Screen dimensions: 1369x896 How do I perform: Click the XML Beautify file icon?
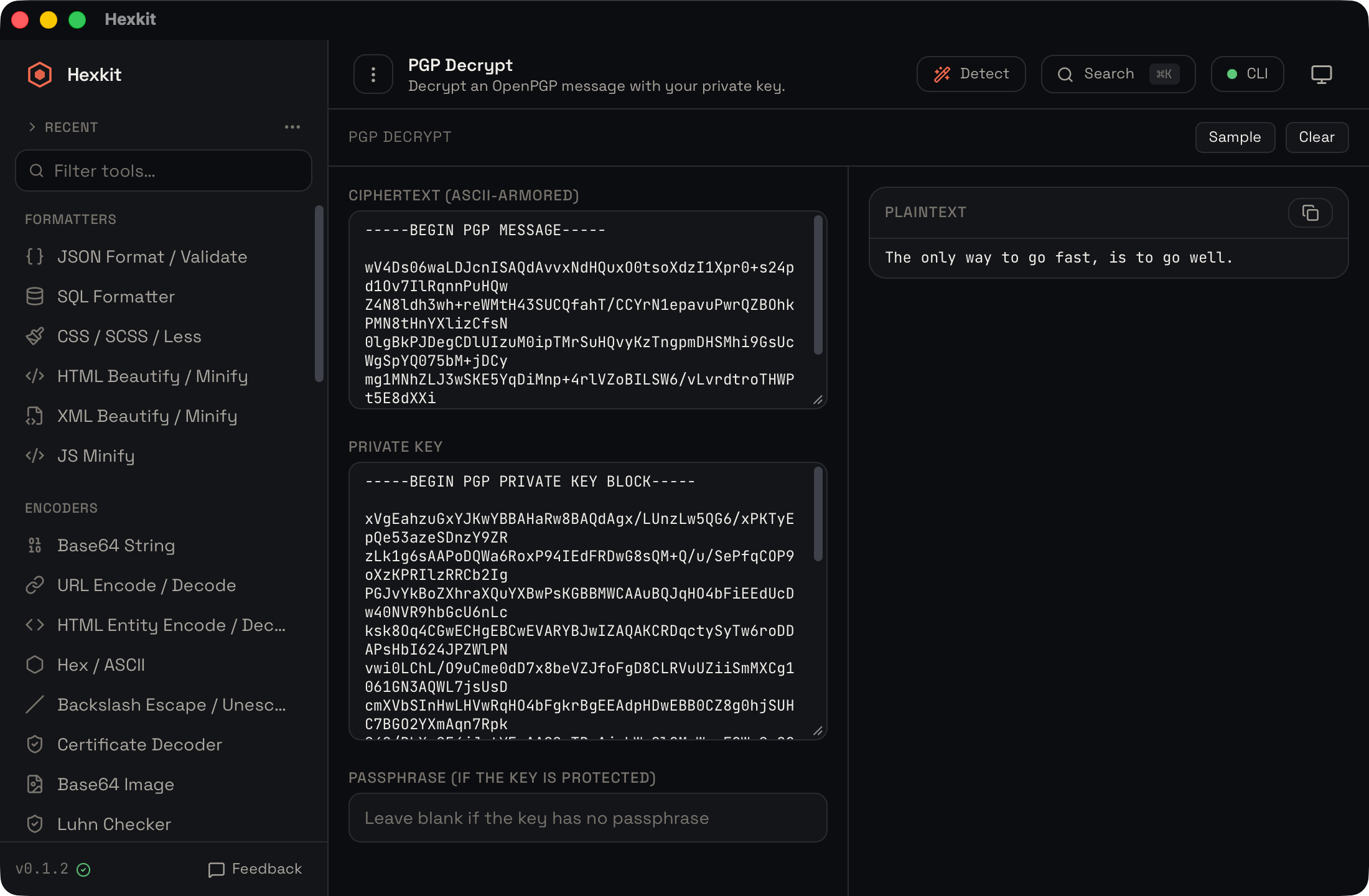(x=35, y=416)
